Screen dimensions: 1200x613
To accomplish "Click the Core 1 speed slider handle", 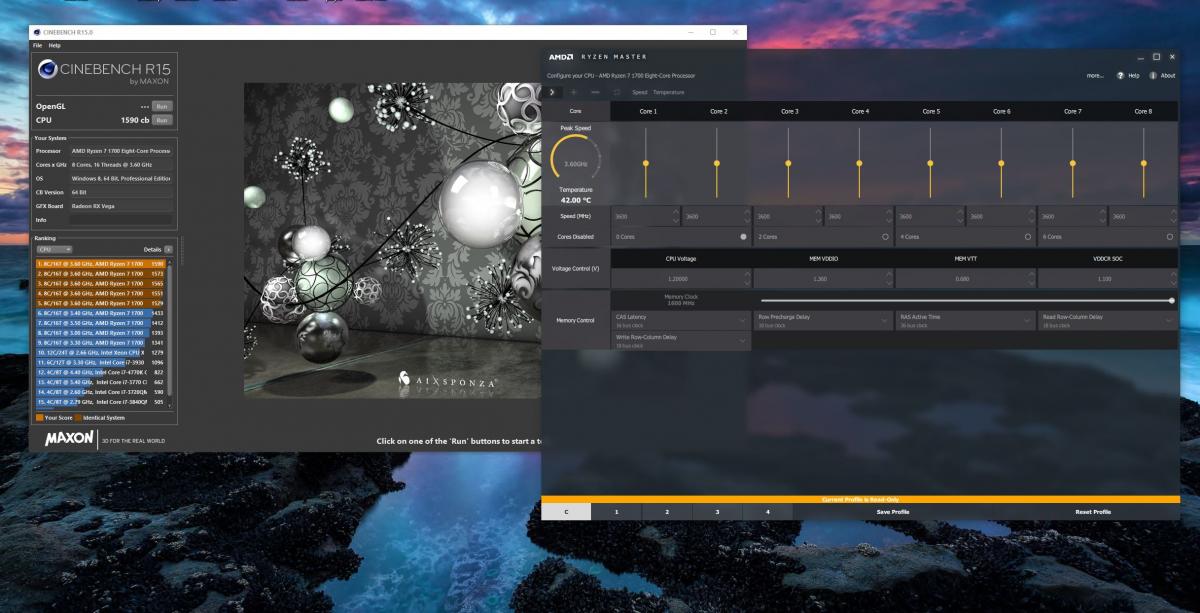I will pos(646,162).
